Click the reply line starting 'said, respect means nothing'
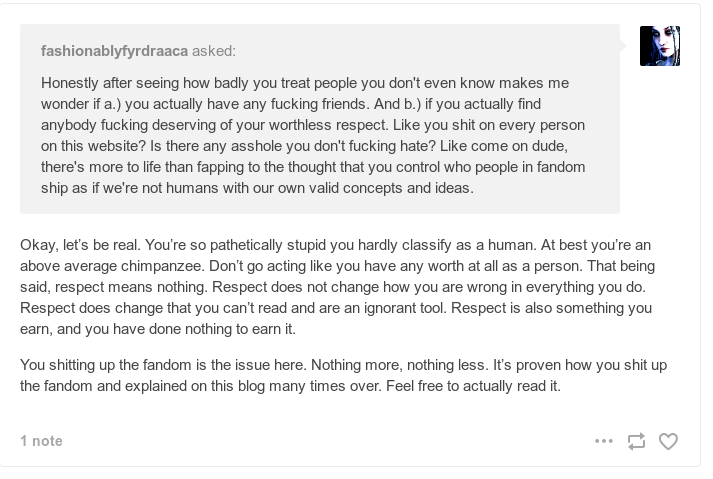Viewport: 713px width, 479px height. pyautogui.click(x=333, y=287)
